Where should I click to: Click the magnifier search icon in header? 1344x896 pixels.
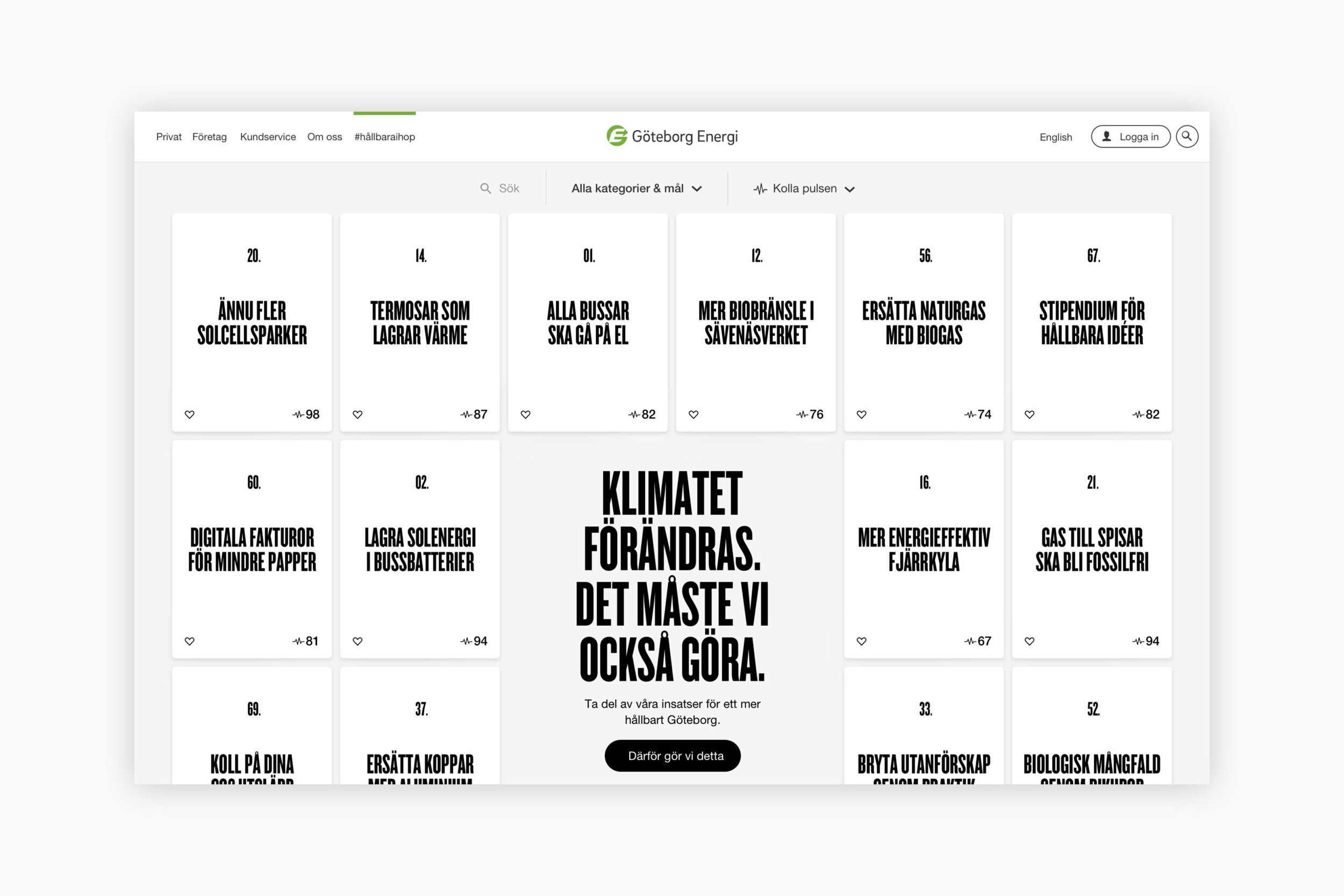pos(1186,137)
